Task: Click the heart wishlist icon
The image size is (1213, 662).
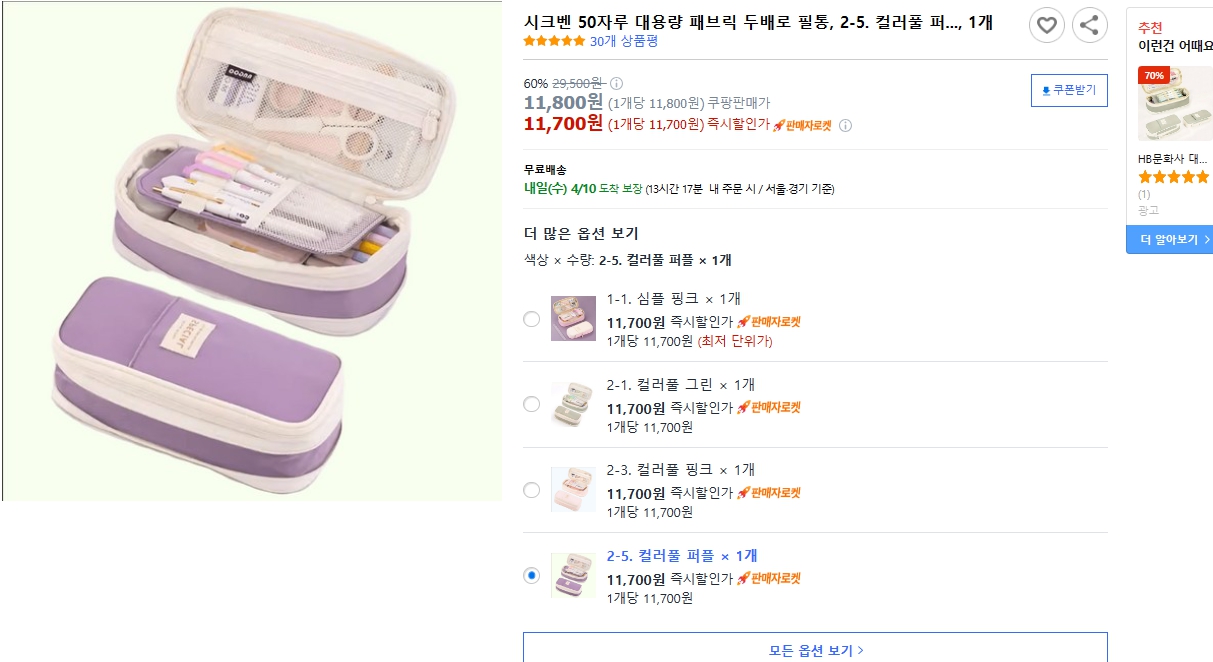Action: coord(1047,25)
